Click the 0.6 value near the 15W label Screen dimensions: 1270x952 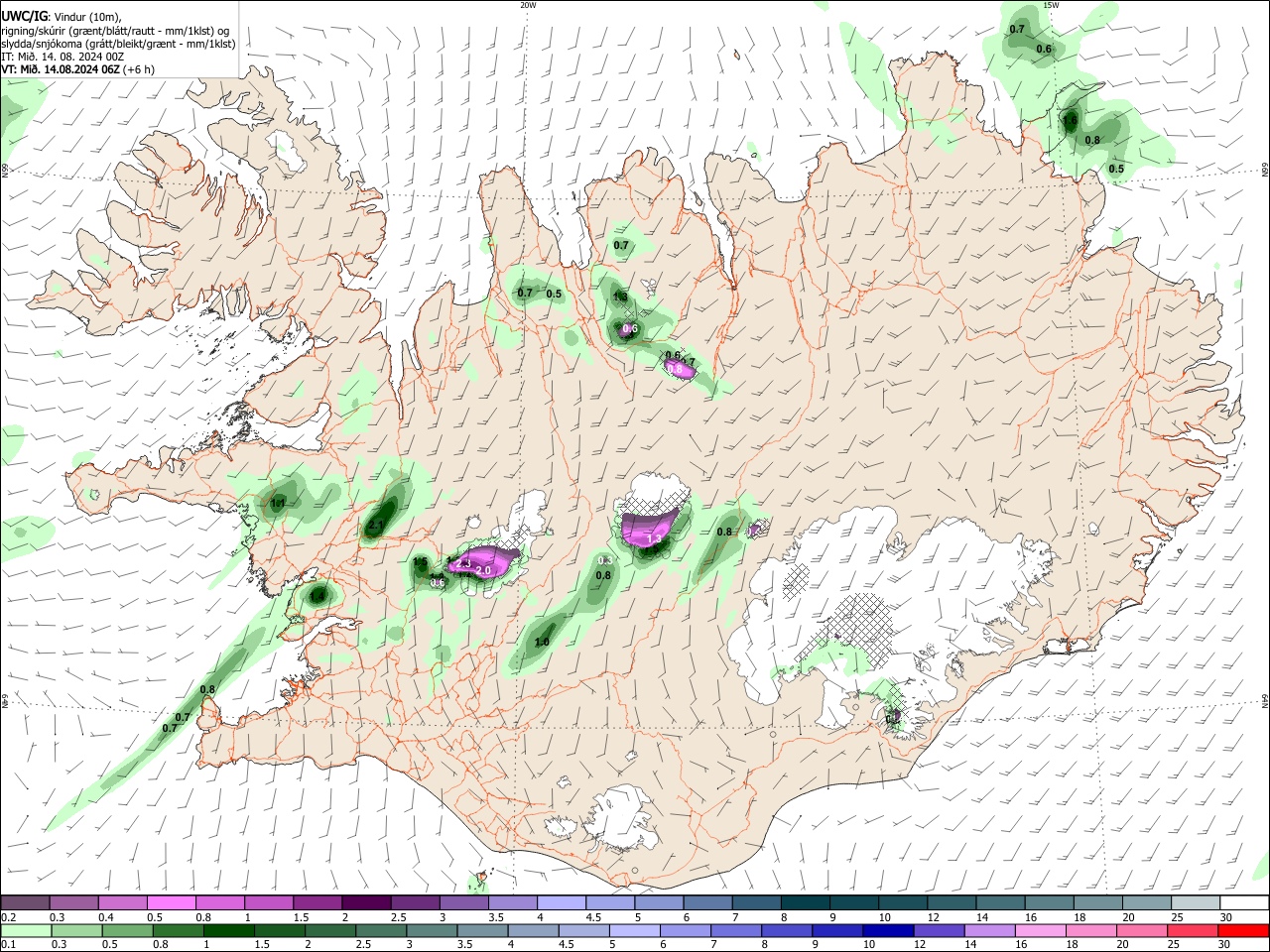pyautogui.click(x=1044, y=49)
